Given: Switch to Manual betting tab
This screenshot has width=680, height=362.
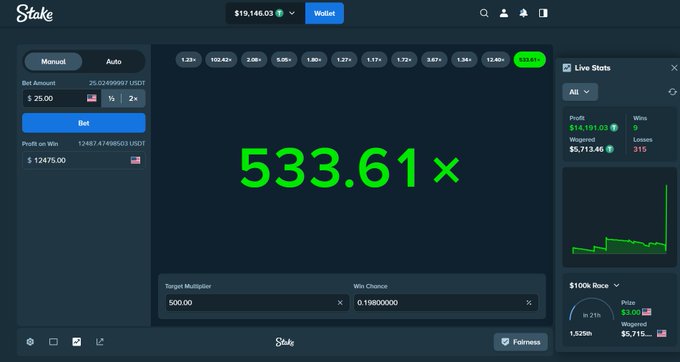Looking at the screenshot, I should click(53, 62).
